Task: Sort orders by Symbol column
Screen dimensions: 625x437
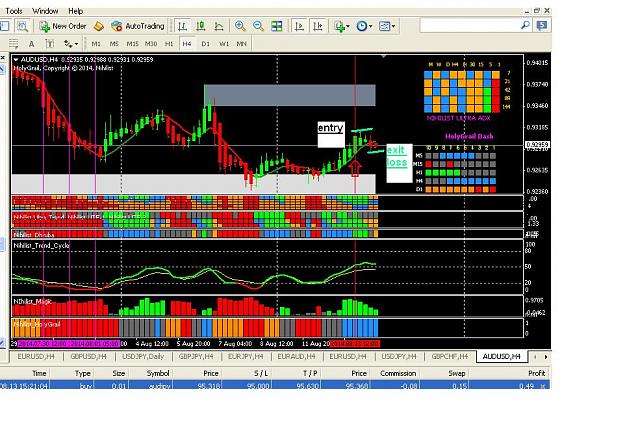Action: (158, 374)
